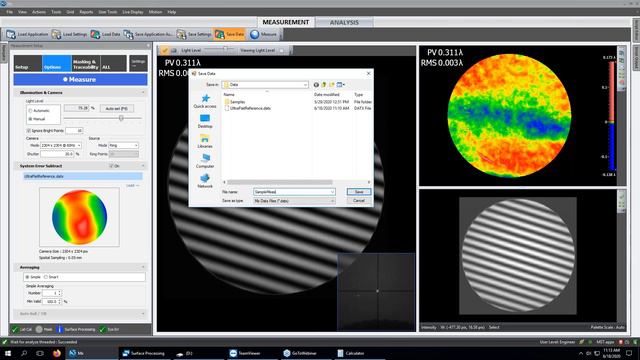Select the Smart averaging radio button
This screenshot has height=360, width=640.
[x=46, y=277]
